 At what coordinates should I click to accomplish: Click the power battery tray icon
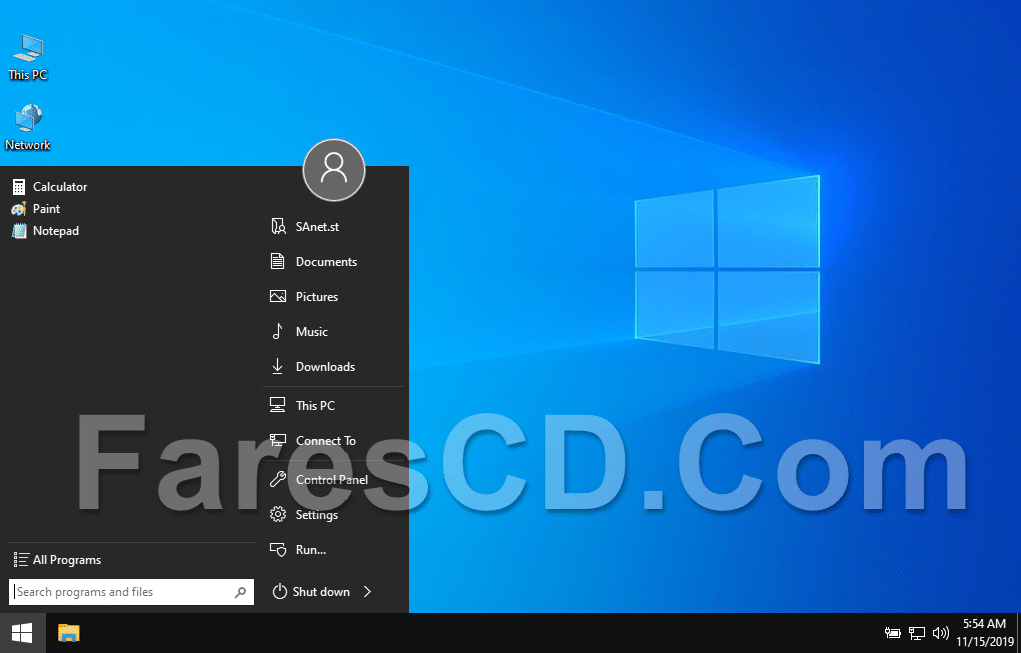pos(892,633)
